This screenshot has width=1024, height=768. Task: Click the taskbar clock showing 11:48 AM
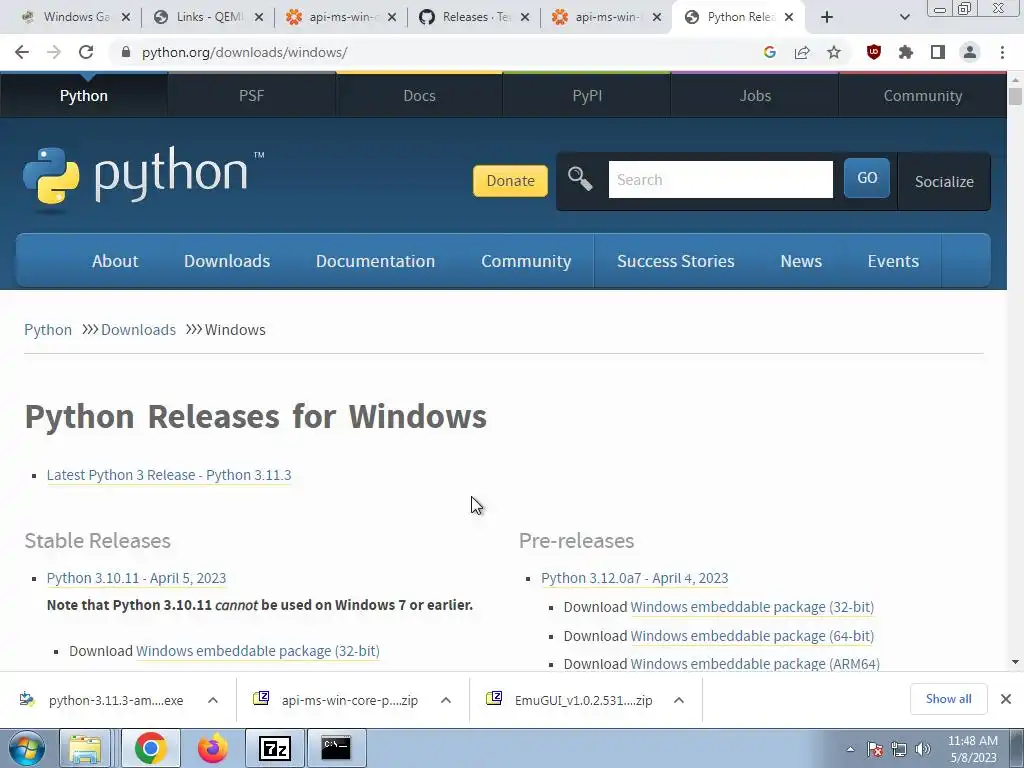(x=973, y=749)
